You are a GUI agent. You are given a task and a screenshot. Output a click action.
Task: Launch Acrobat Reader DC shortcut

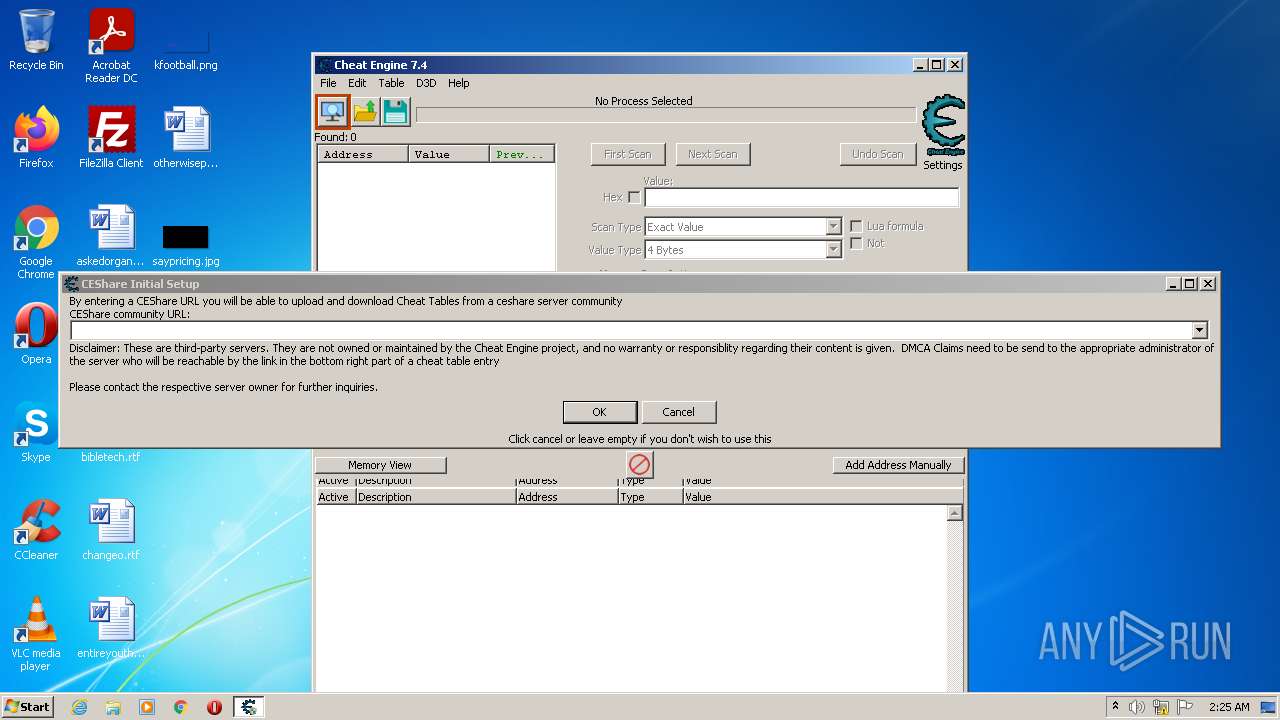[x=111, y=46]
